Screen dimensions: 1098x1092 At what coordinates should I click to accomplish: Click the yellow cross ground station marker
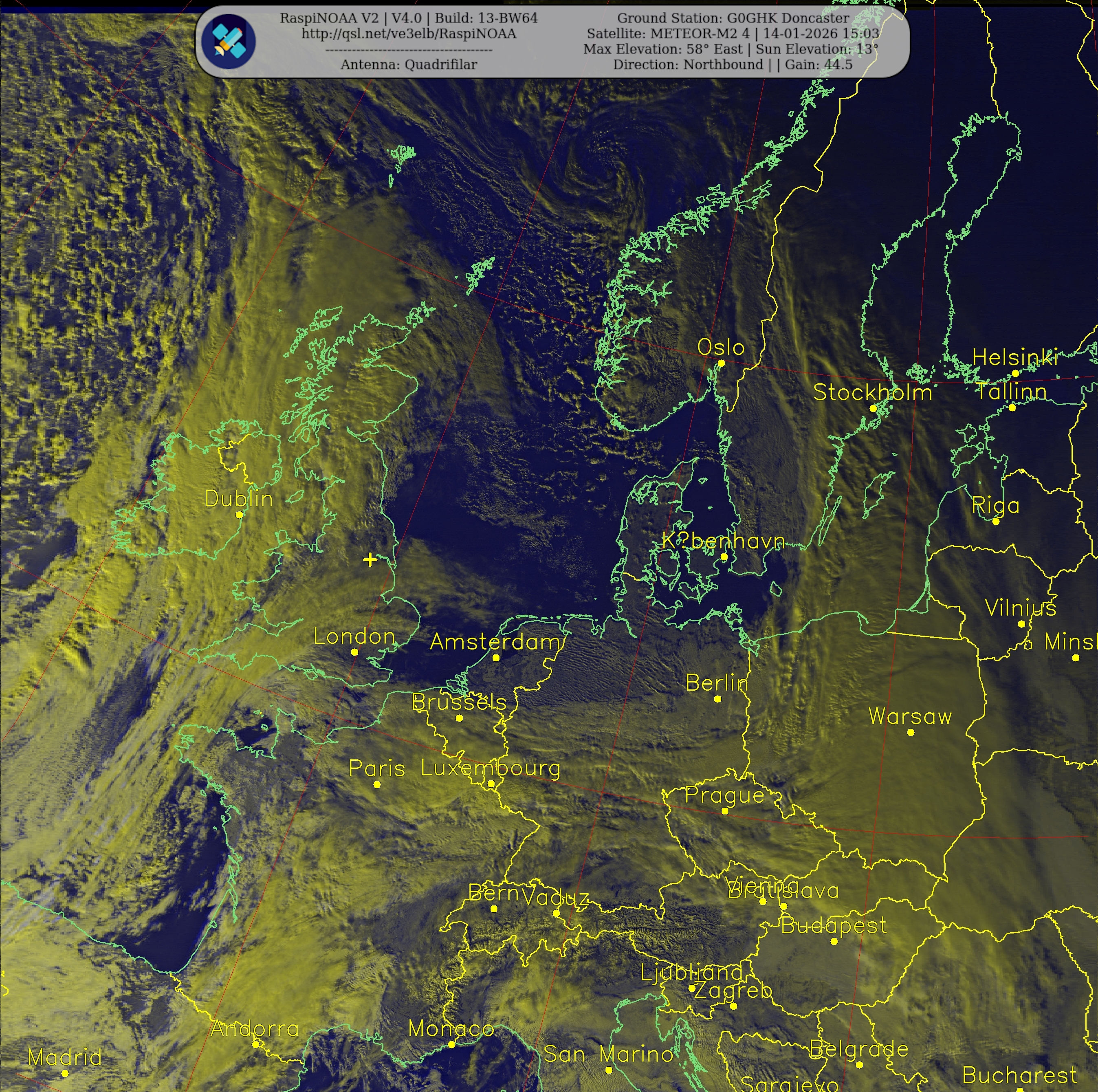[x=370, y=560]
